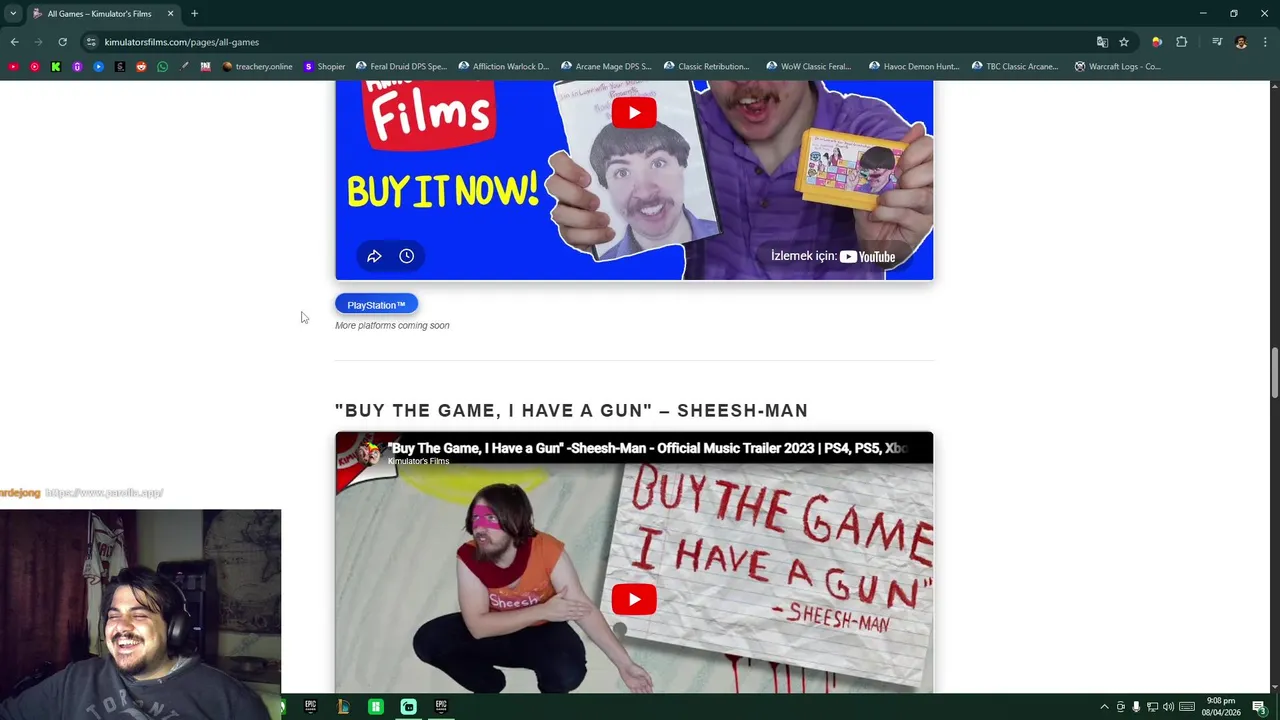Click the page vertical scrollbar thumb
Image resolution: width=1280 pixels, height=720 pixels.
(1274, 373)
